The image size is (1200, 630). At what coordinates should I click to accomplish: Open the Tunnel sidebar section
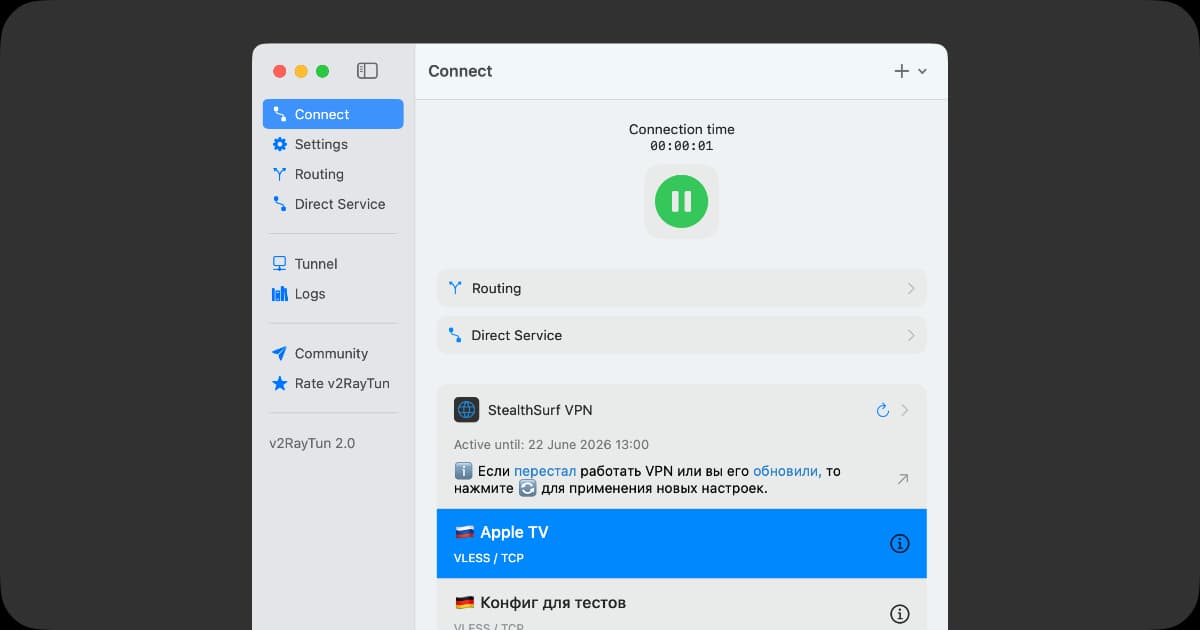[315, 264]
